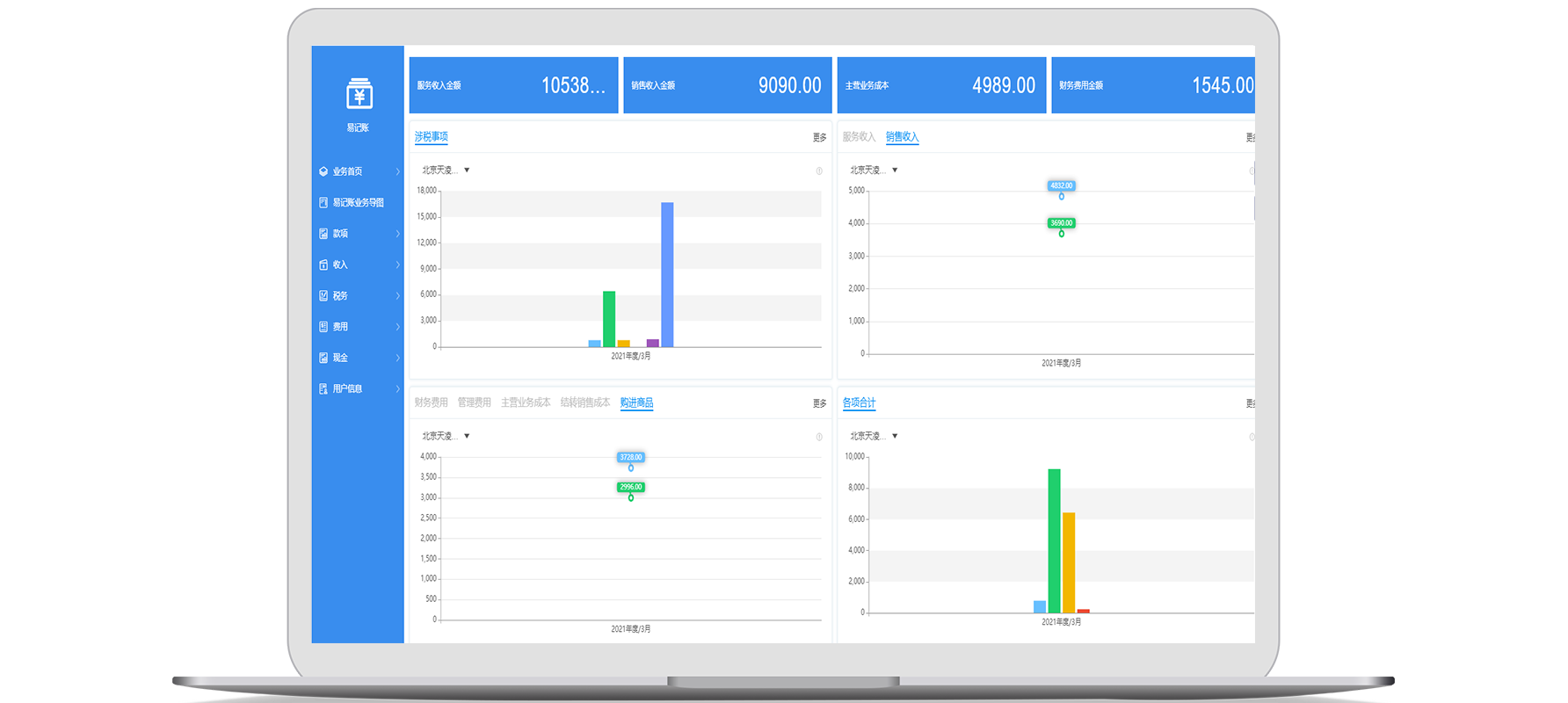Select the 结转销售成本 tab
The image size is (1568, 703).
click(584, 402)
